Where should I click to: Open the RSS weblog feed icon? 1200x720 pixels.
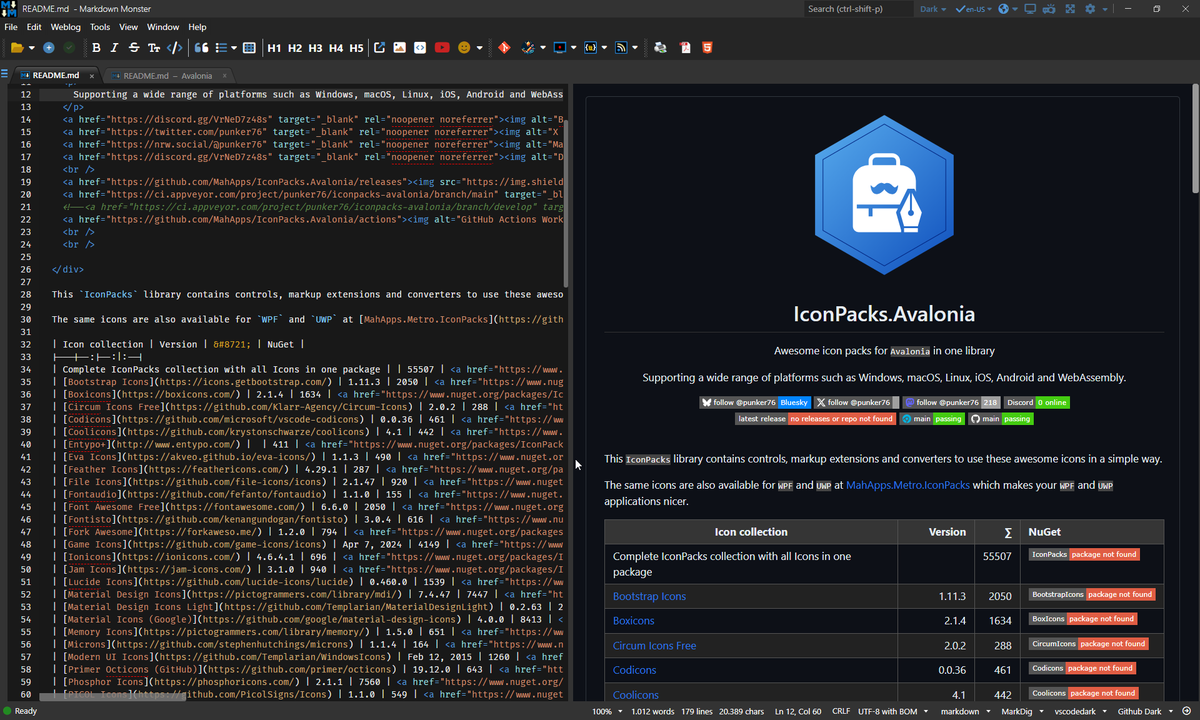621,47
